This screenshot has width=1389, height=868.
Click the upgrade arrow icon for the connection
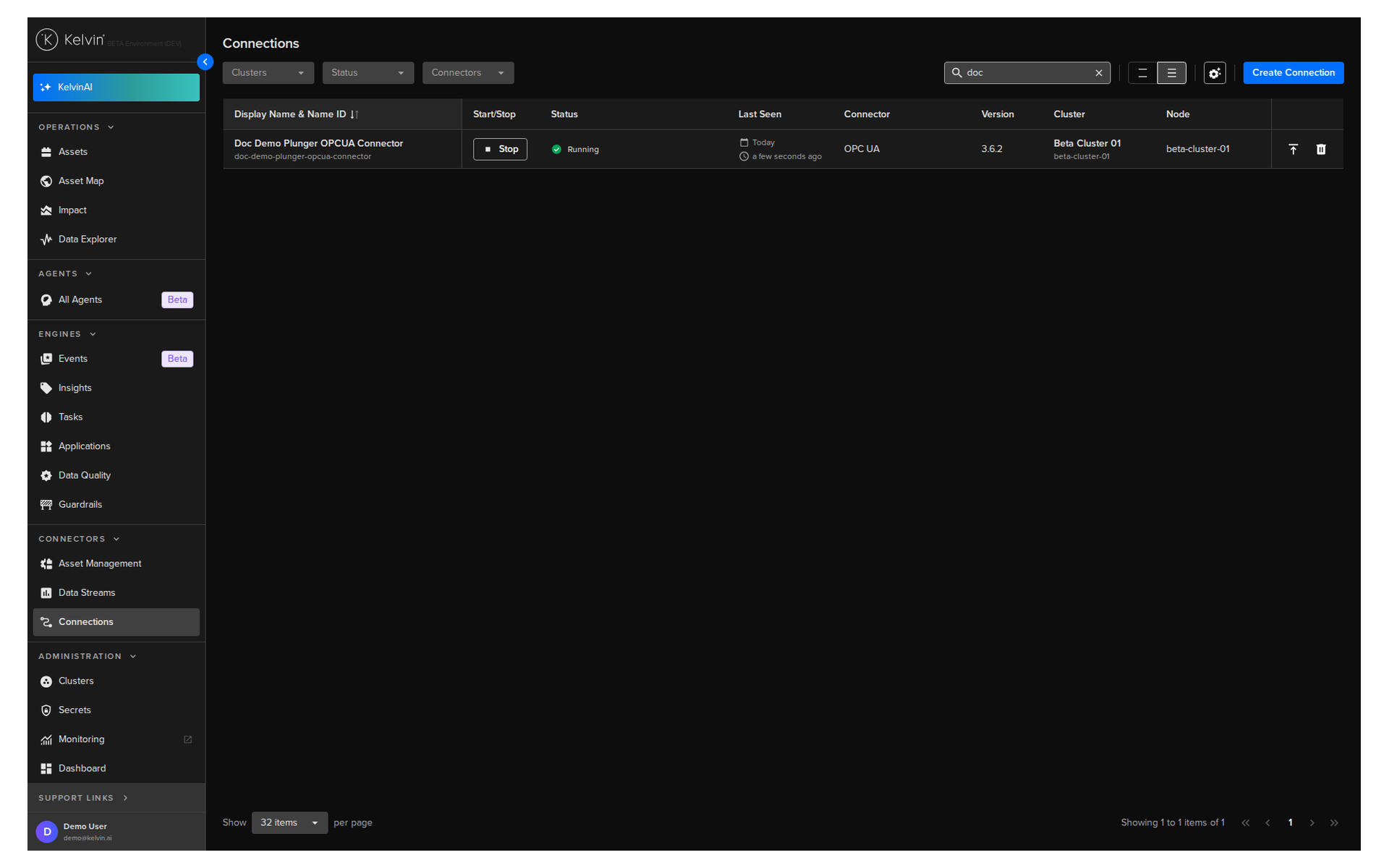pos(1294,149)
